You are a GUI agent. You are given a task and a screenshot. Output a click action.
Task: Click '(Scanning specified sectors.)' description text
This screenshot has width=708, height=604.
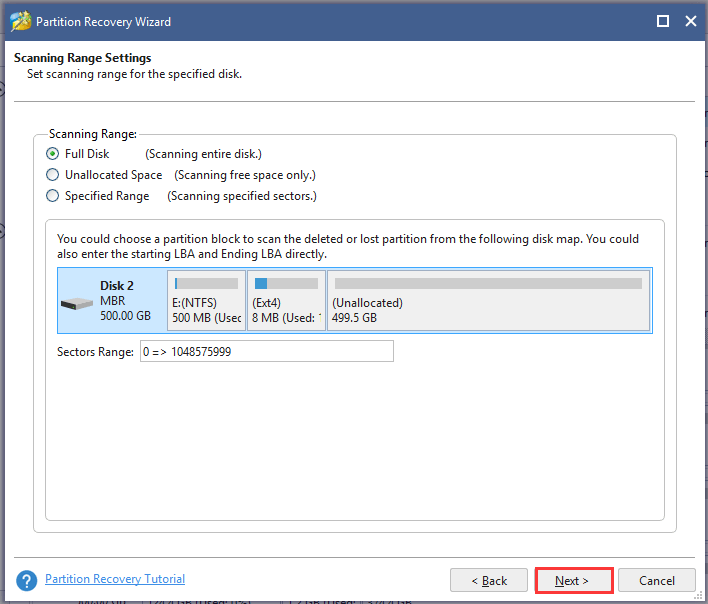pos(242,196)
